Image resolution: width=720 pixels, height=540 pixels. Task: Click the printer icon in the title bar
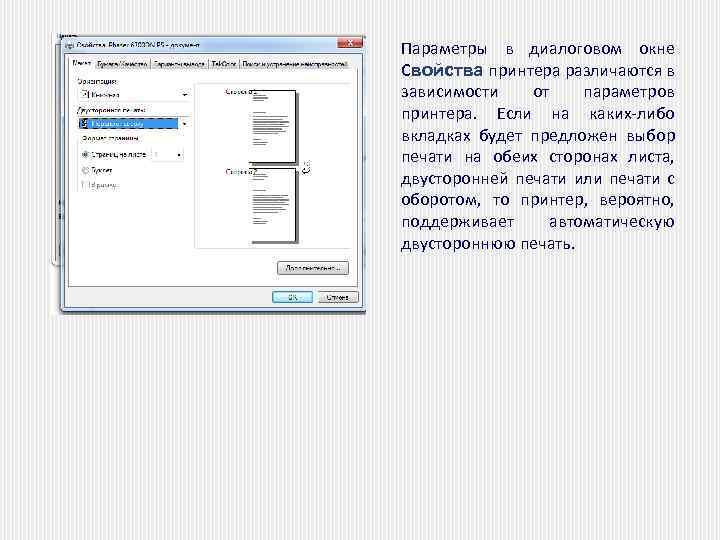[69, 45]
